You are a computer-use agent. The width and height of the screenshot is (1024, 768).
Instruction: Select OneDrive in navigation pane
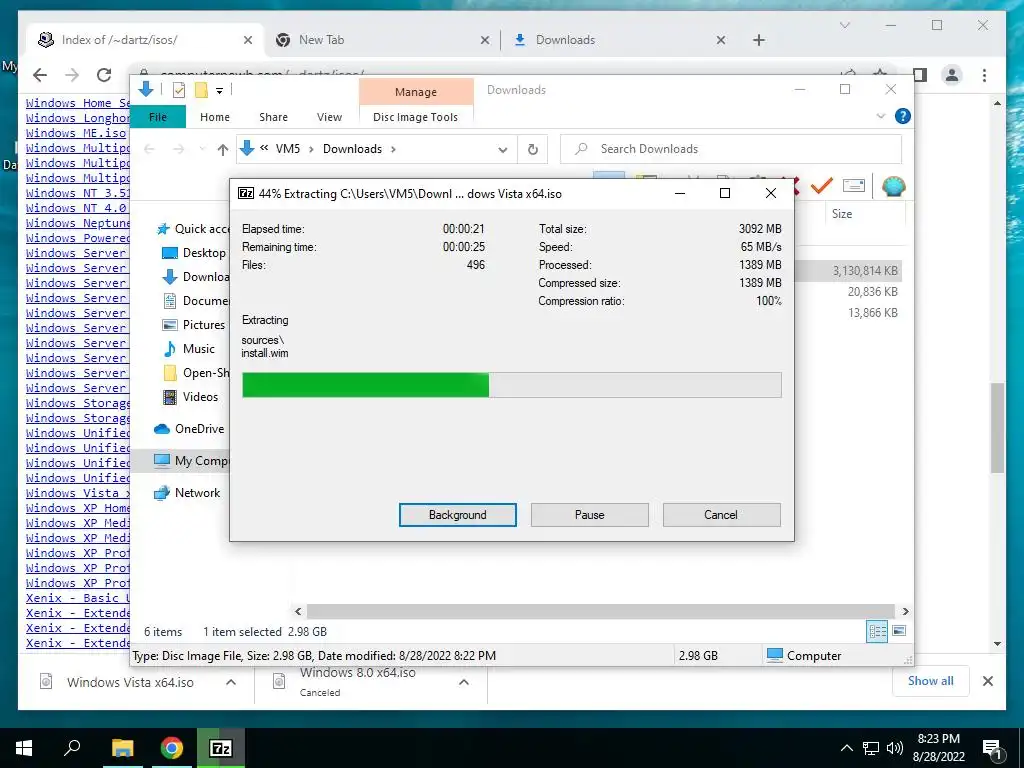pyautogui.click(x=189, y=428)
